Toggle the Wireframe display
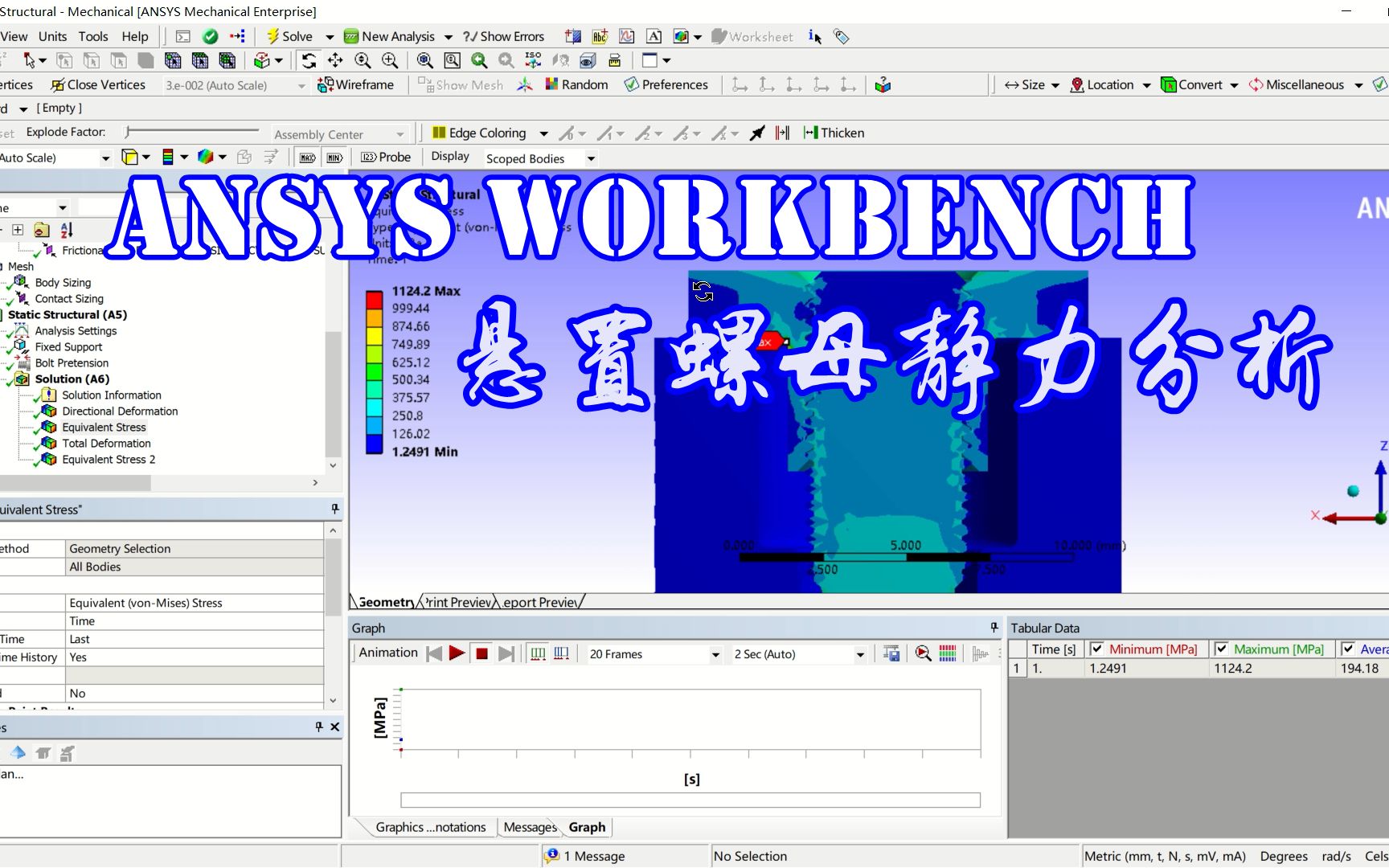 pos(355,84)
